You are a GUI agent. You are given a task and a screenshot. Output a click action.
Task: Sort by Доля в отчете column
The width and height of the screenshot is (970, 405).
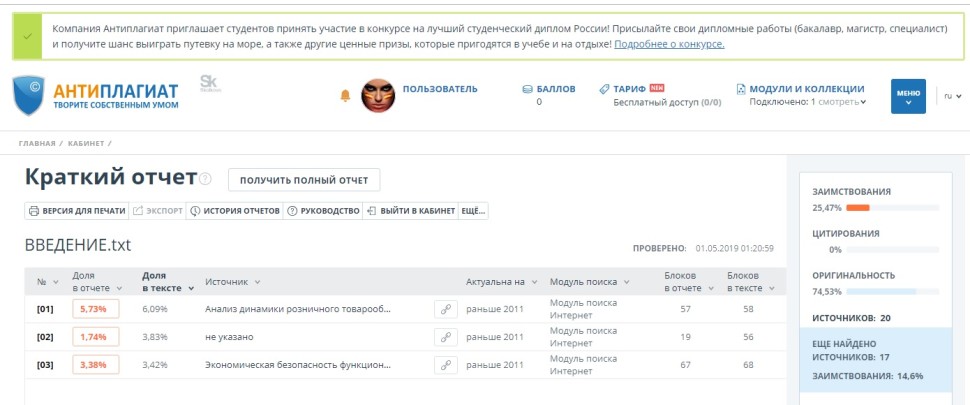tap(97, 282)
